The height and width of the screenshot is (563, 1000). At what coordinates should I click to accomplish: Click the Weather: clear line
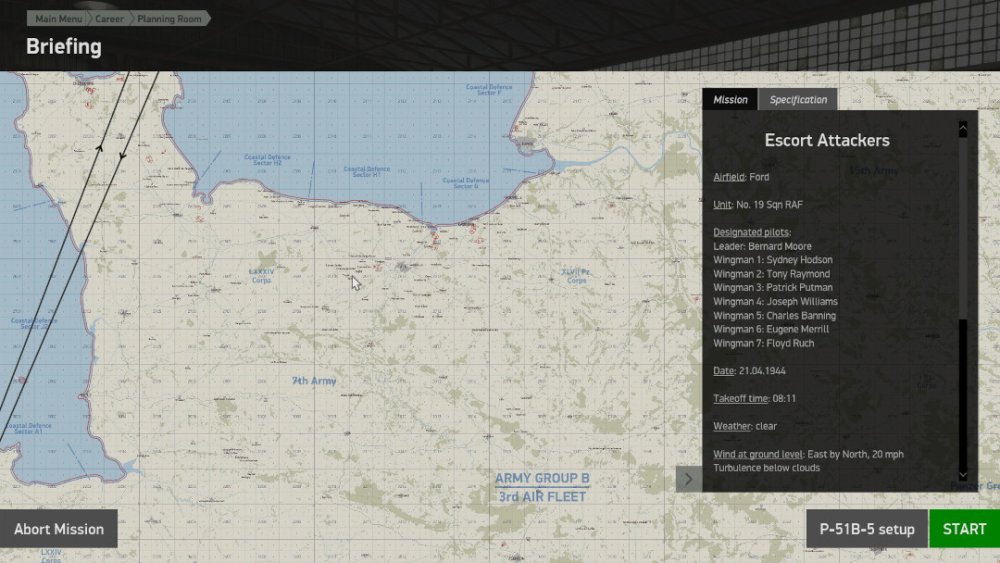click(745, 426)
